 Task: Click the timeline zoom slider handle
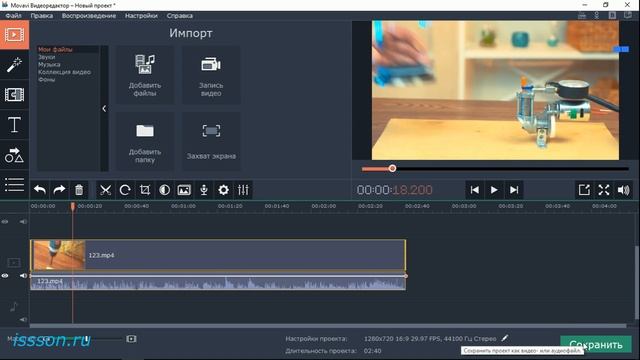87,339
